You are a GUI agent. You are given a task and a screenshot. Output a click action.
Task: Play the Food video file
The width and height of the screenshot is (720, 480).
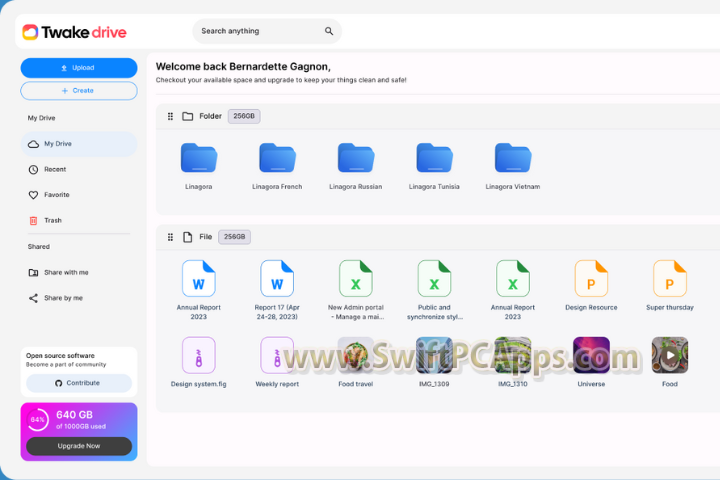(670, 356)
